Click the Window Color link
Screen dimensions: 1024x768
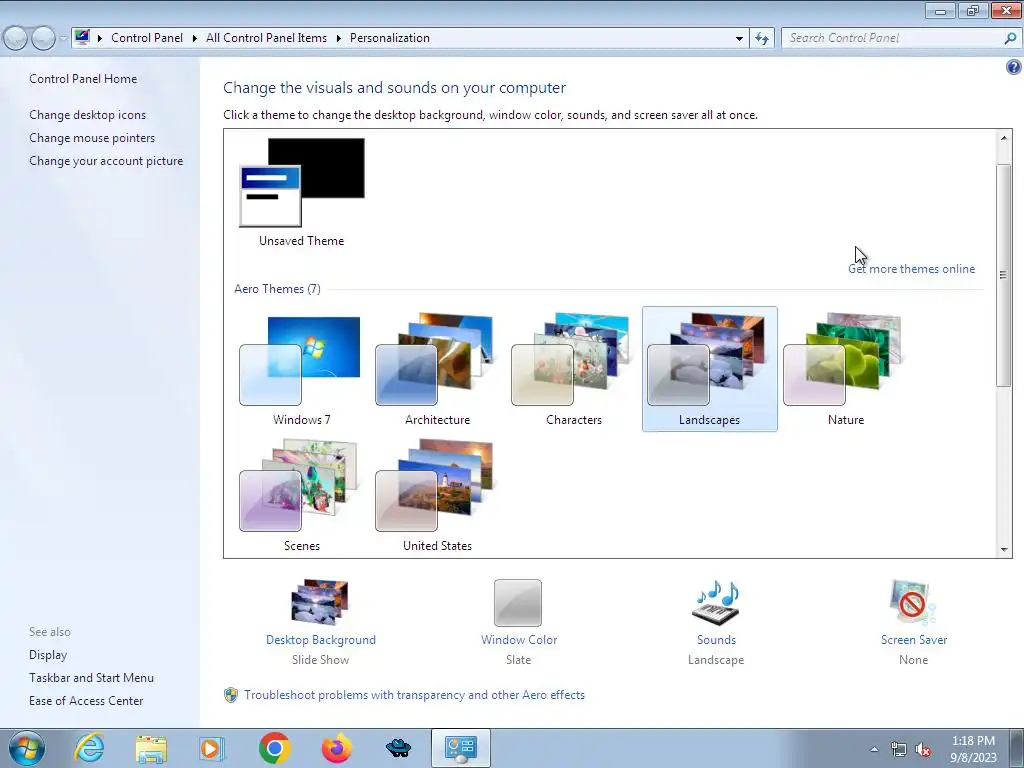pyautogui.click(x=519, y=640)
